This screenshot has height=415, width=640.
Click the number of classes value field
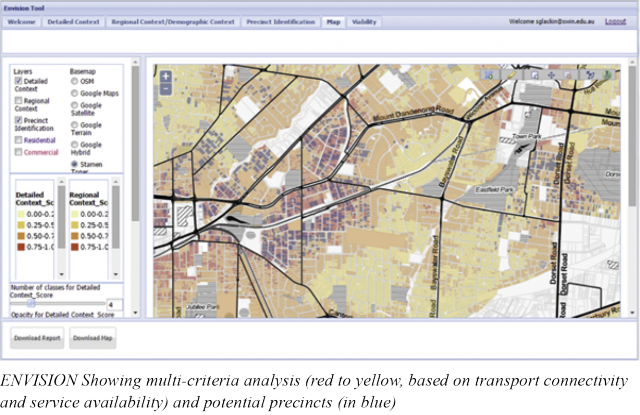click(x=113, y=304)
